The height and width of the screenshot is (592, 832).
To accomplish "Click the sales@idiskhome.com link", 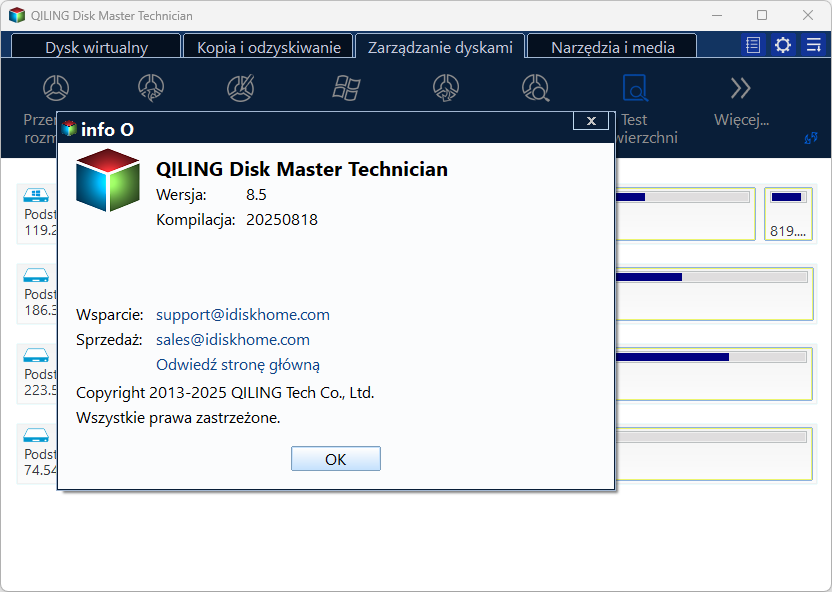I will [x=233, y=339].
